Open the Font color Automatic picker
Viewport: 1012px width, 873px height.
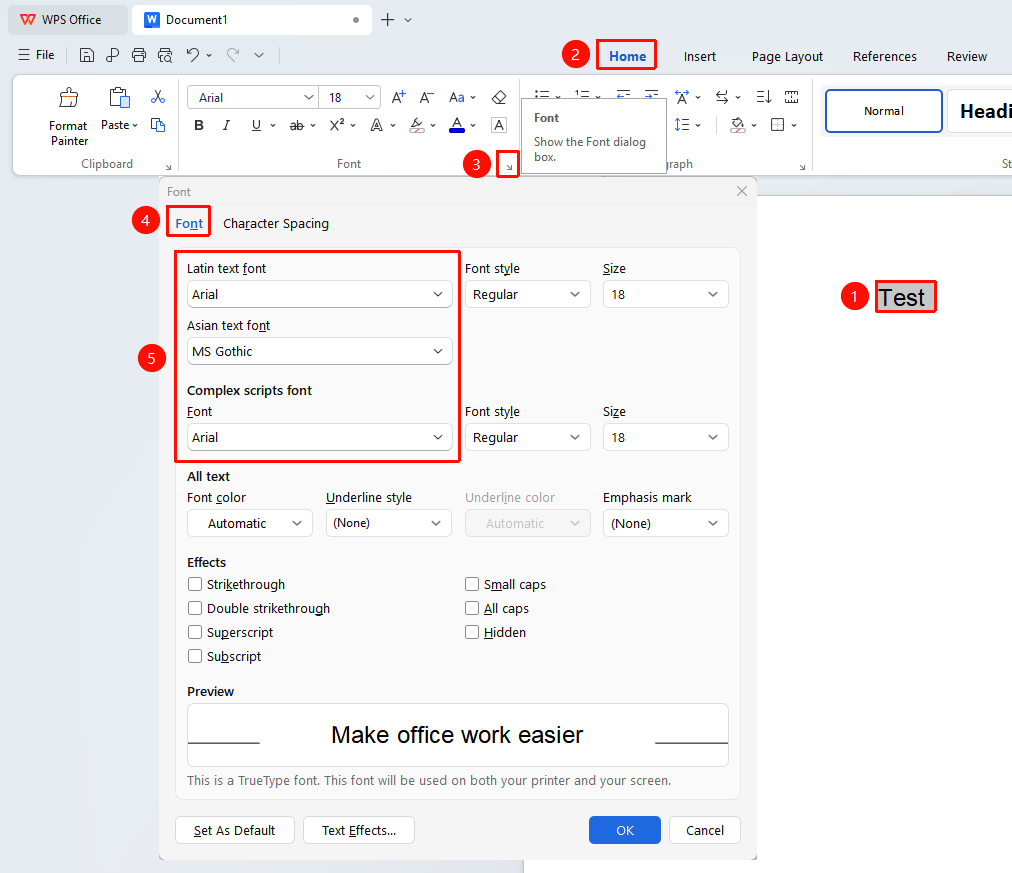pyautogui.click(x=250, y=523)
